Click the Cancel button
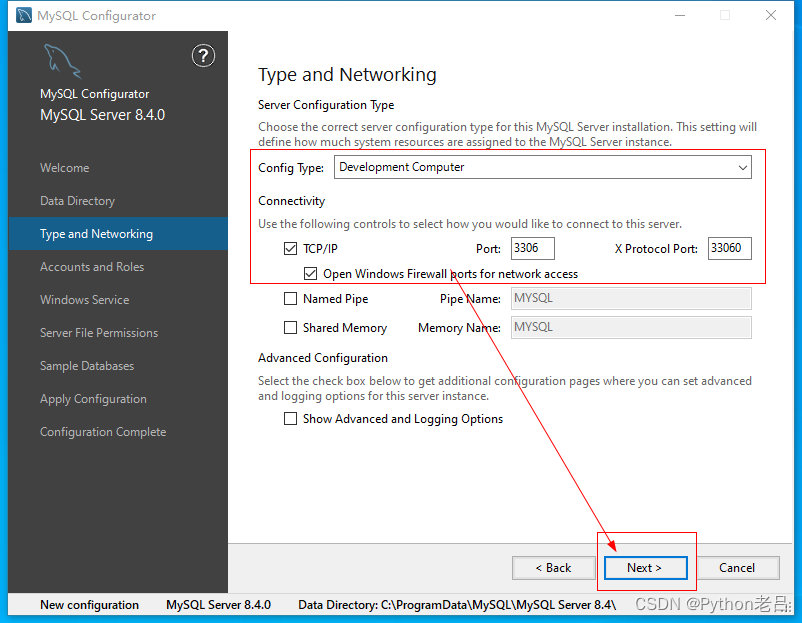This screenshot has width=802, height=623. tap(738, 568)
